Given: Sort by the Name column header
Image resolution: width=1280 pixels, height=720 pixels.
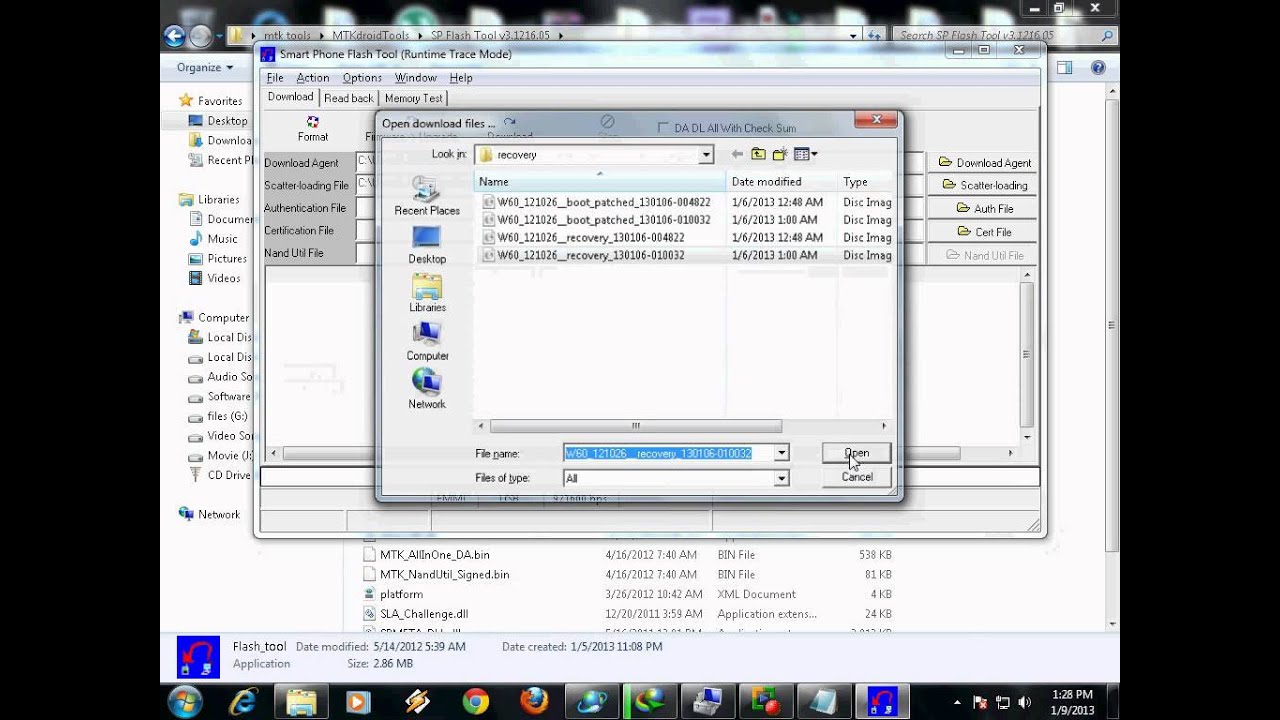Looking at the screenshot, I should click(x=600, y=182).
